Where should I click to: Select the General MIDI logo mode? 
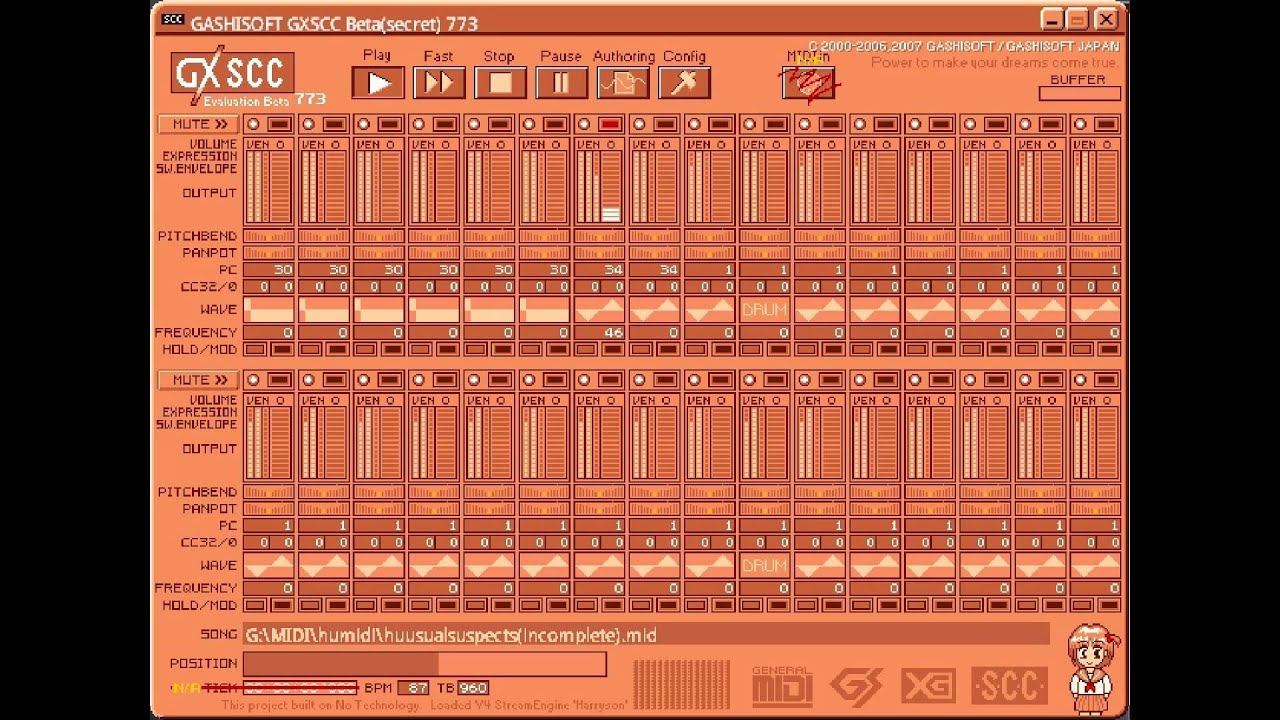pos(781,686)
